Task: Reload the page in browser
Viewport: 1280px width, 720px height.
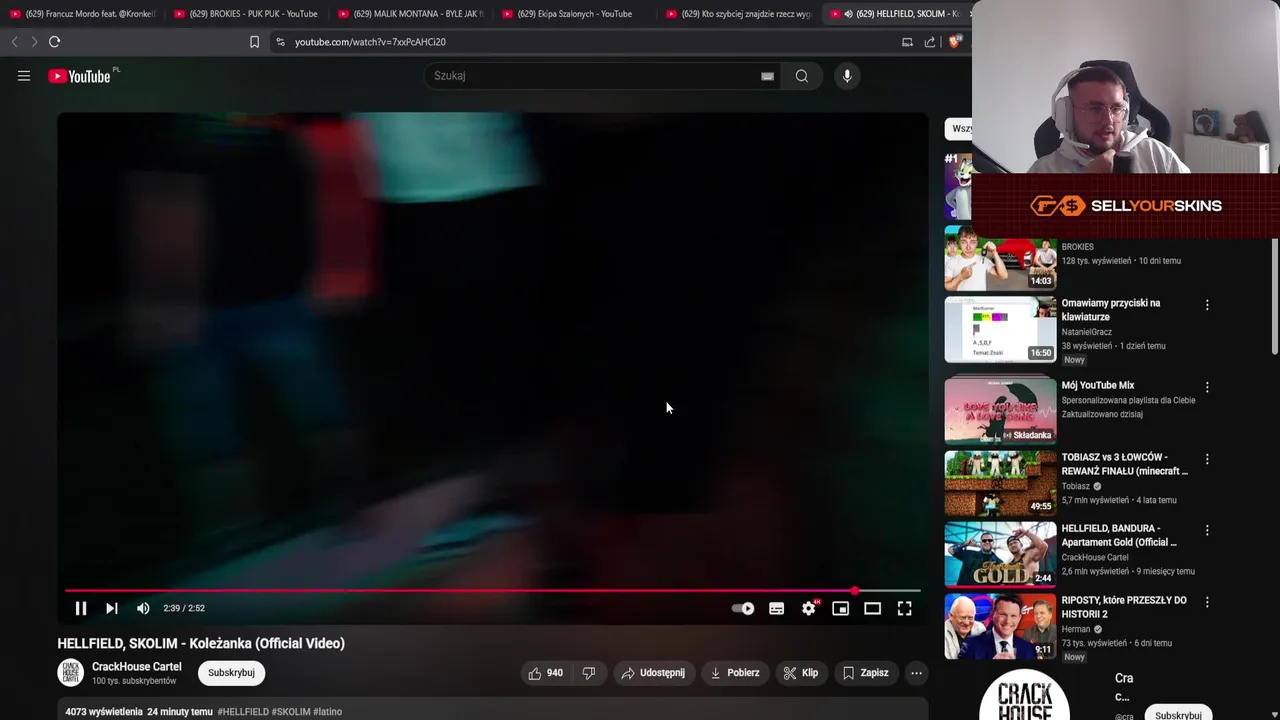Action: point(55,42)
